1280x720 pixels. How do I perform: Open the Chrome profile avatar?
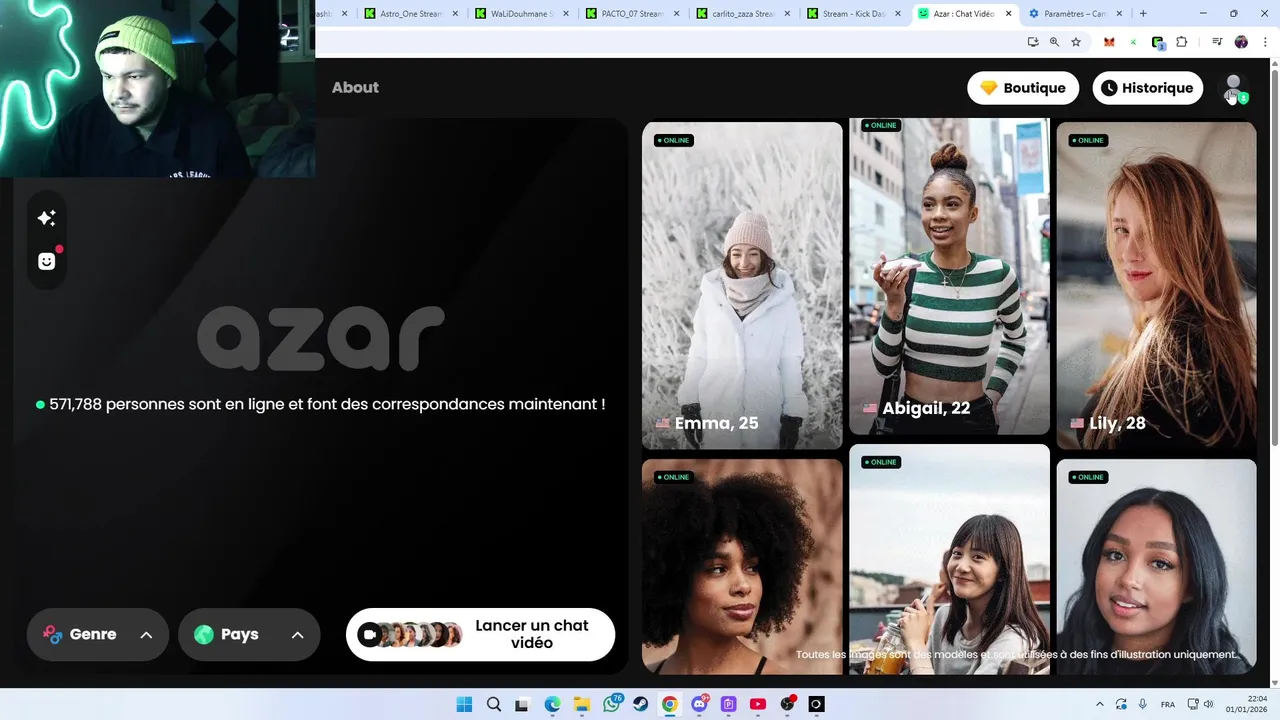pyautogui.click(x=1241, y=42)
